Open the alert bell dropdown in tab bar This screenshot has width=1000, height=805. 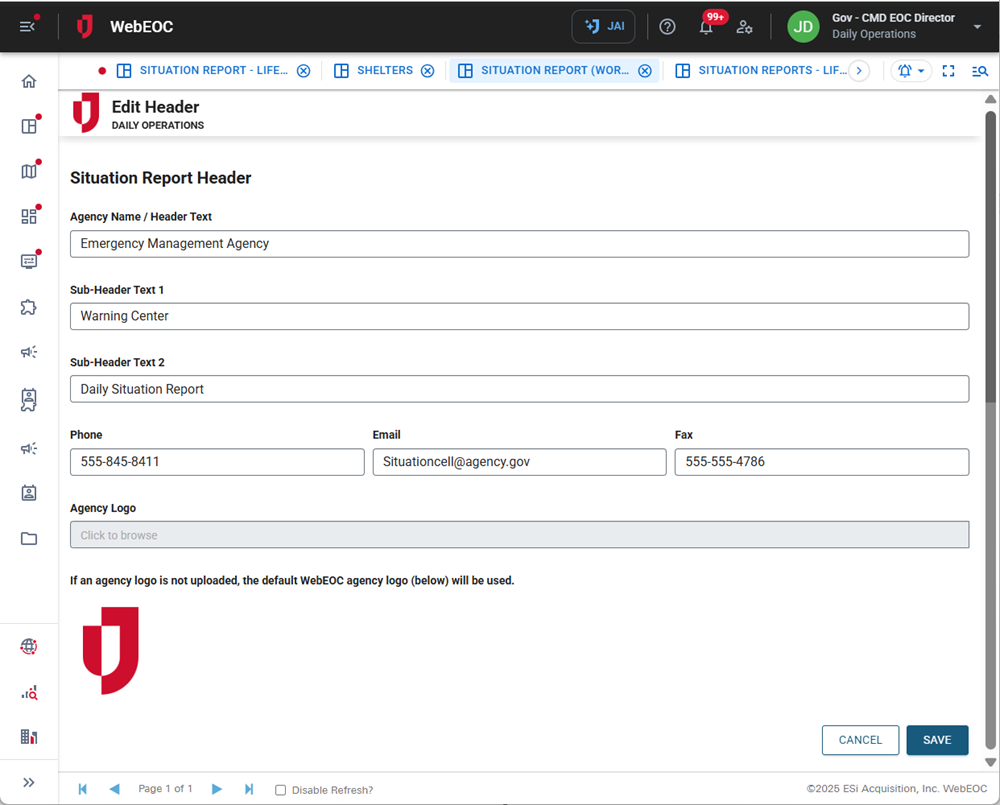coord(910,71)
